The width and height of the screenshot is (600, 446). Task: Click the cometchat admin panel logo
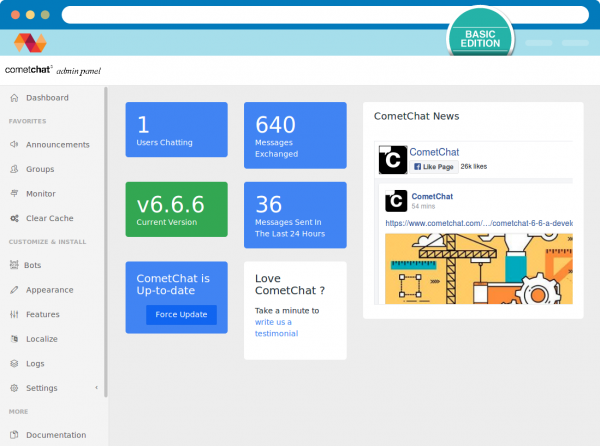pyautogui.click(x=53, y=70)
